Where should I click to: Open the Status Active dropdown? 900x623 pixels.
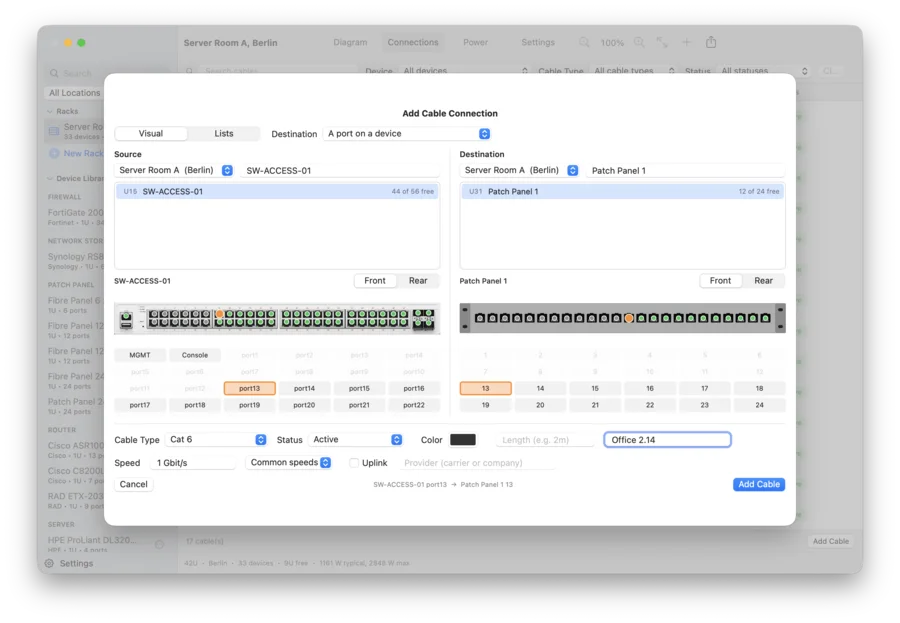[355, 440]
